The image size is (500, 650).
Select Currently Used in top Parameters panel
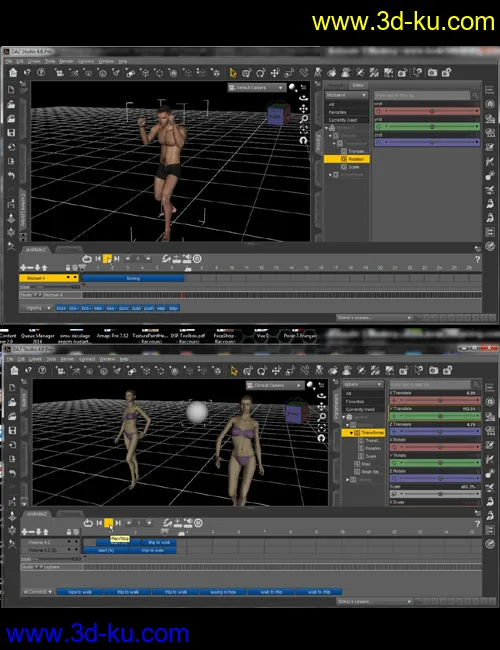pos(343,120)
